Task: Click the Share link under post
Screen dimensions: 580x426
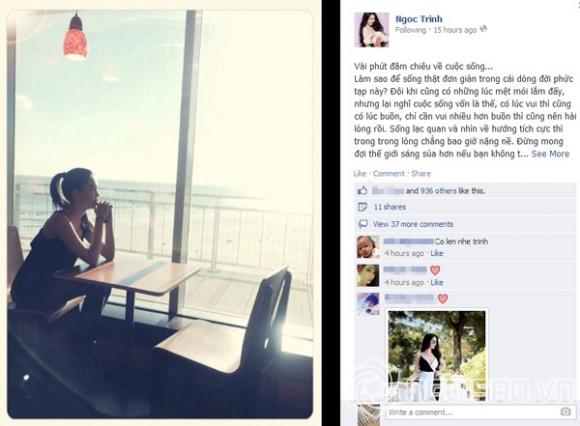Action: 421,173
